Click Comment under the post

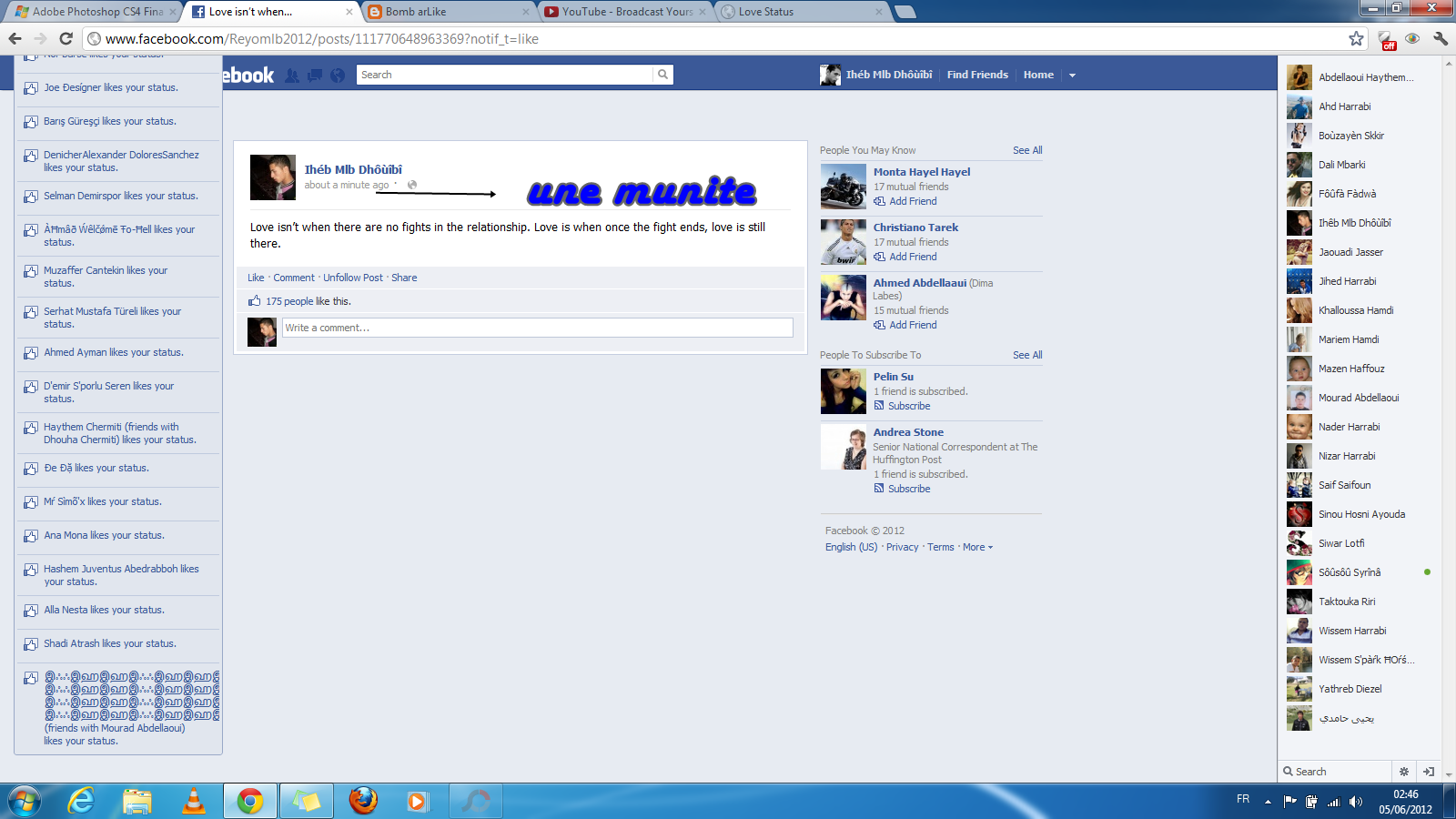point(294,278)
